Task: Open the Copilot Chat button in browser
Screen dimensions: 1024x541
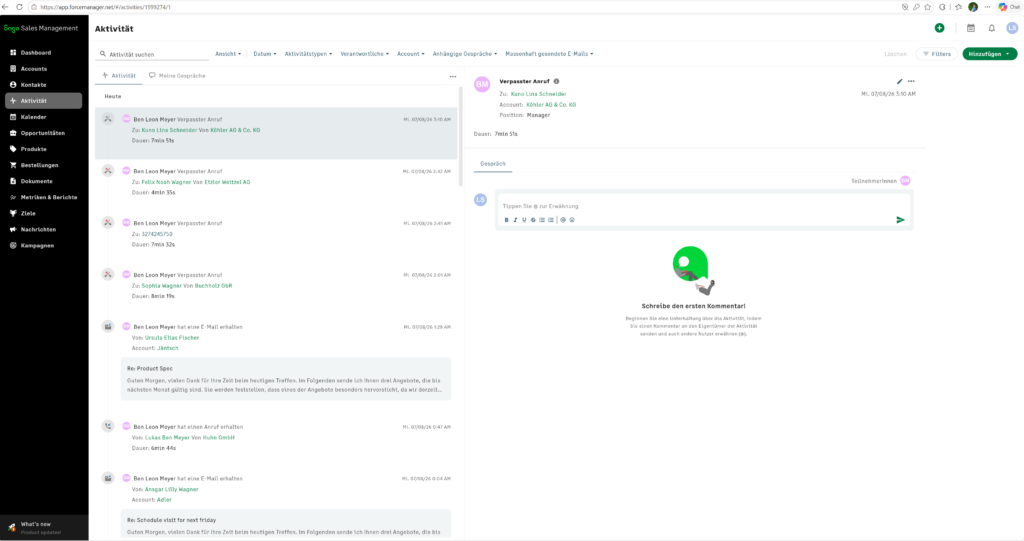Action: point(1009,7)
